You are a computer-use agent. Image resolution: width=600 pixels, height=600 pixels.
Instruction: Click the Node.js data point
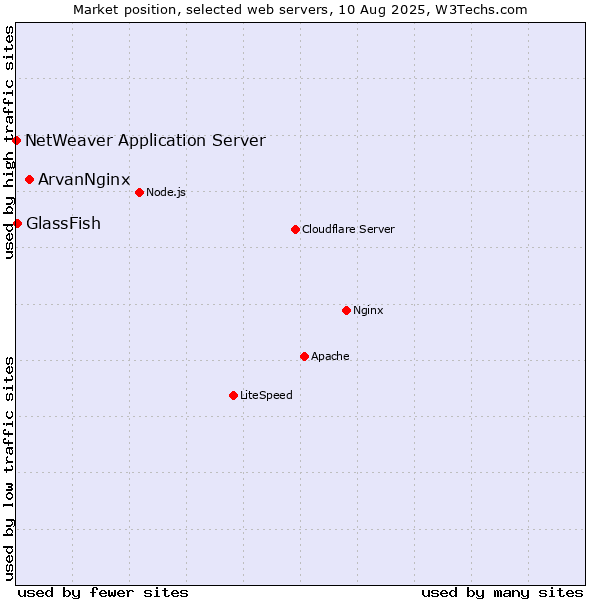[140, 192]
